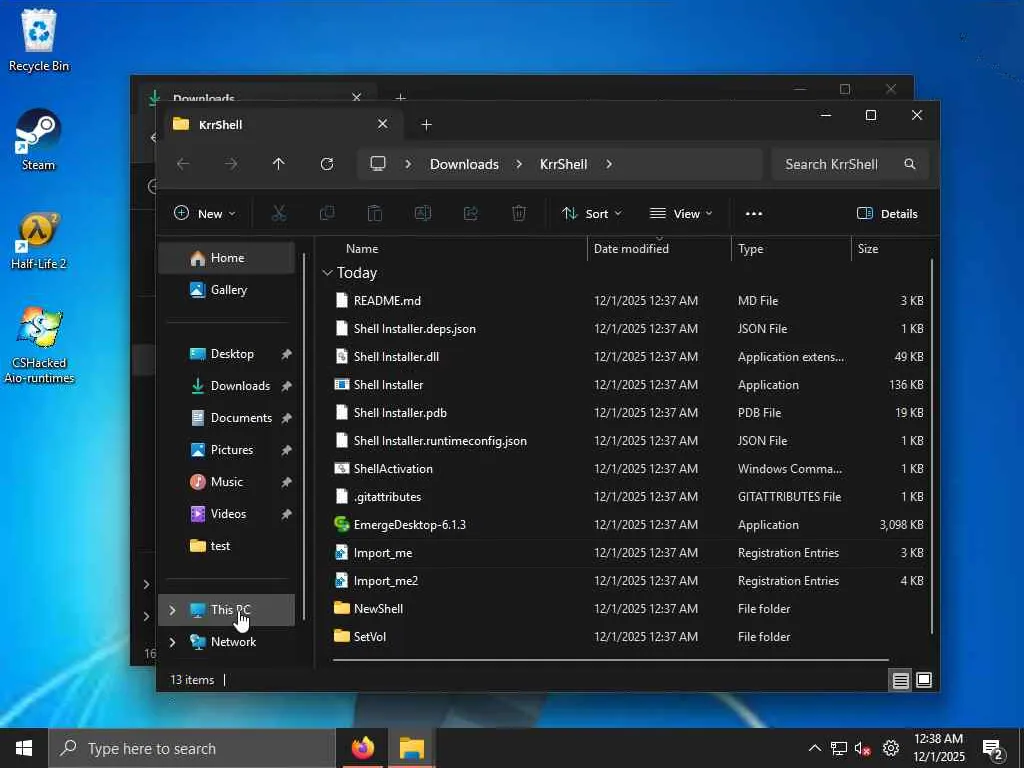Add a new tab in KrrShell window
The image size is (1024, 768).
426,124
